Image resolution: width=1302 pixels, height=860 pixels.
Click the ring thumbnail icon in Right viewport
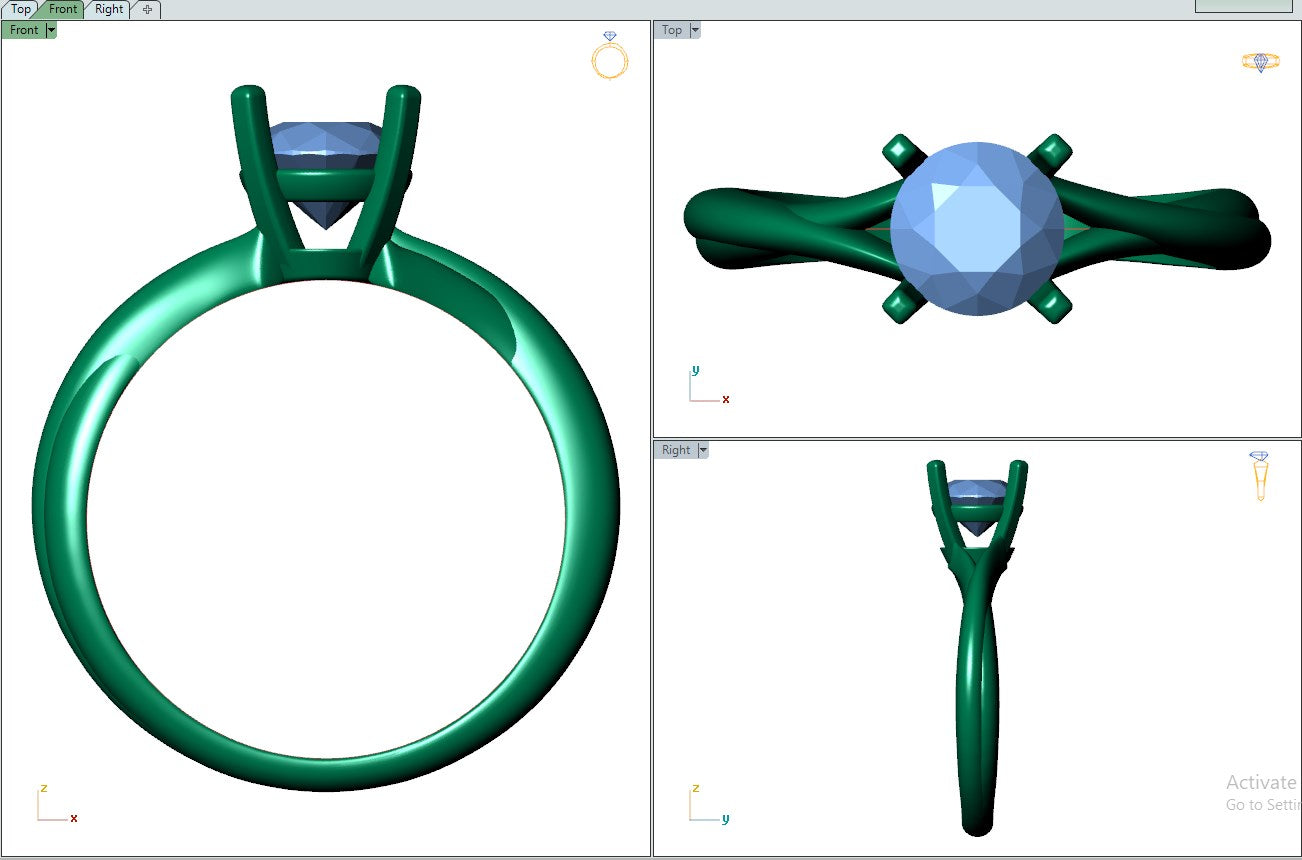tap(1259, 476)
